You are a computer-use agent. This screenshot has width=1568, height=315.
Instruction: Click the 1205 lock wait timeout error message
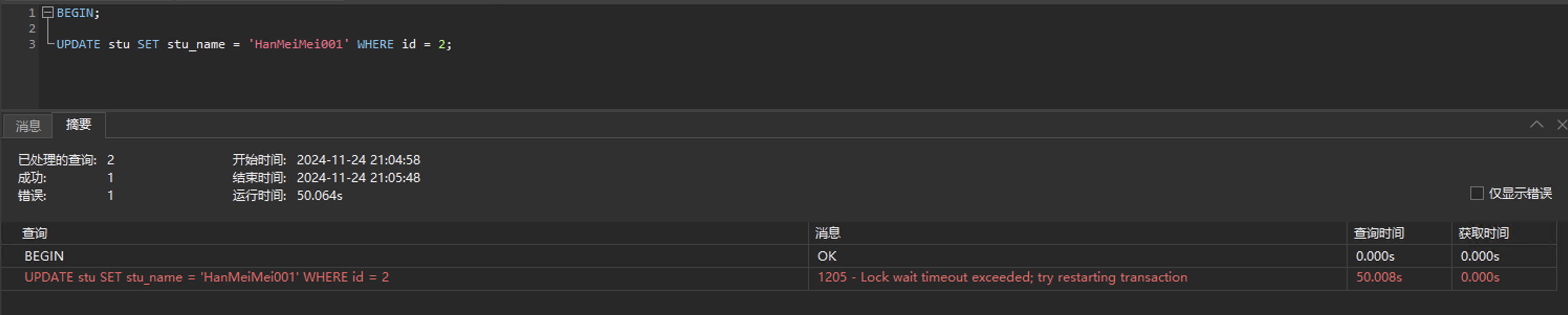1002,277
